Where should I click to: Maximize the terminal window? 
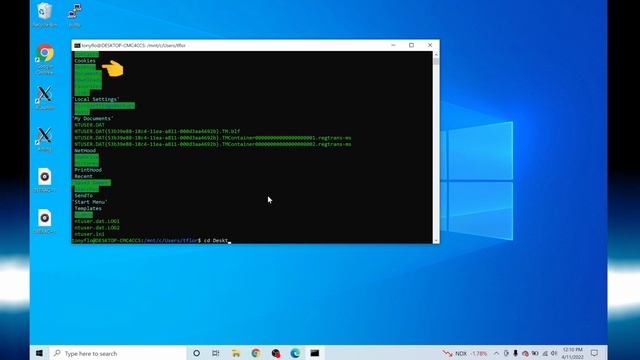coord(411,45)
